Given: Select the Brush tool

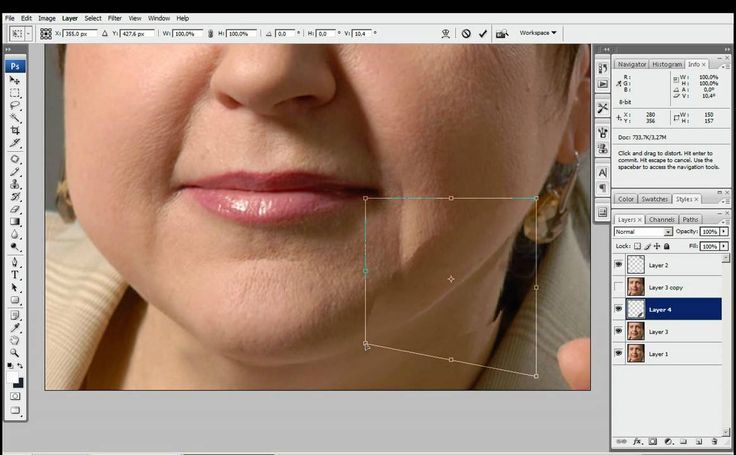Looking at the screenshot, I should 15,172.
